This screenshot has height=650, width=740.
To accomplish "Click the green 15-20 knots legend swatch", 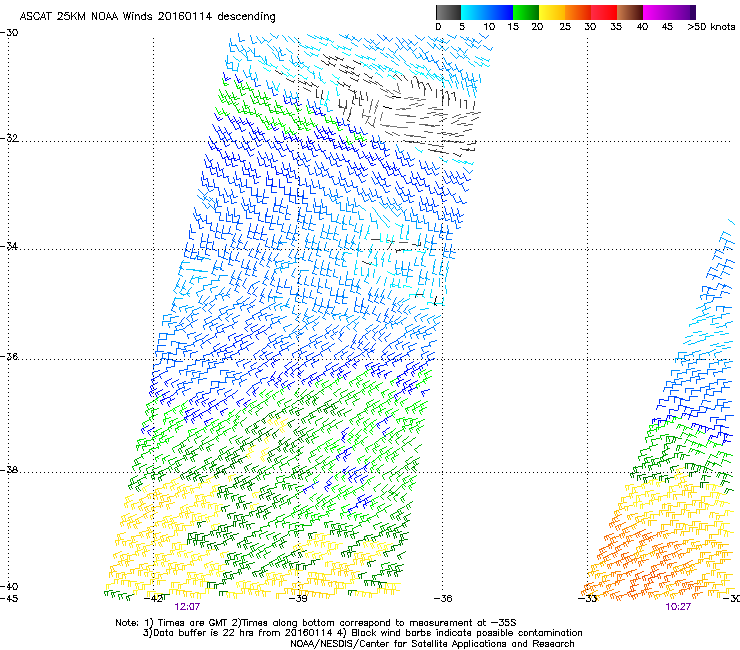I will 526,12.
